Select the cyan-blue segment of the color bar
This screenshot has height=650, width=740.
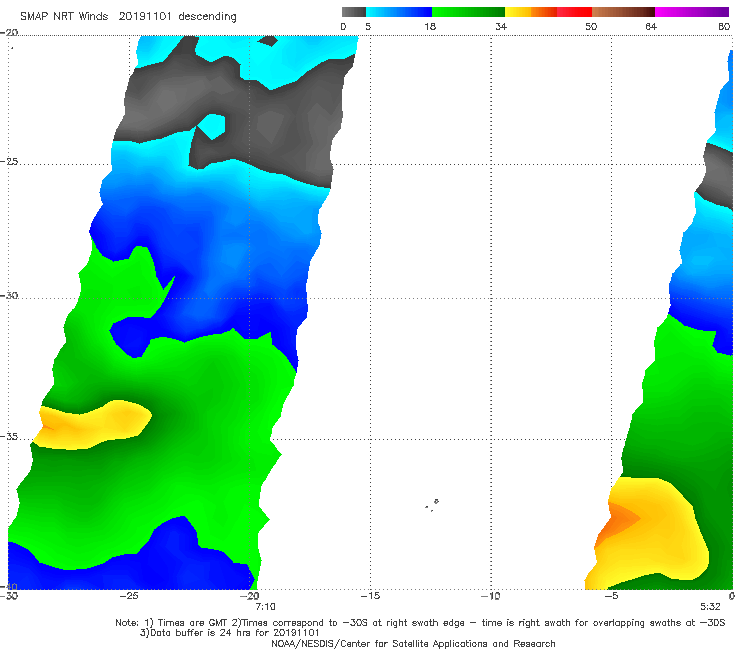[399, 12]
